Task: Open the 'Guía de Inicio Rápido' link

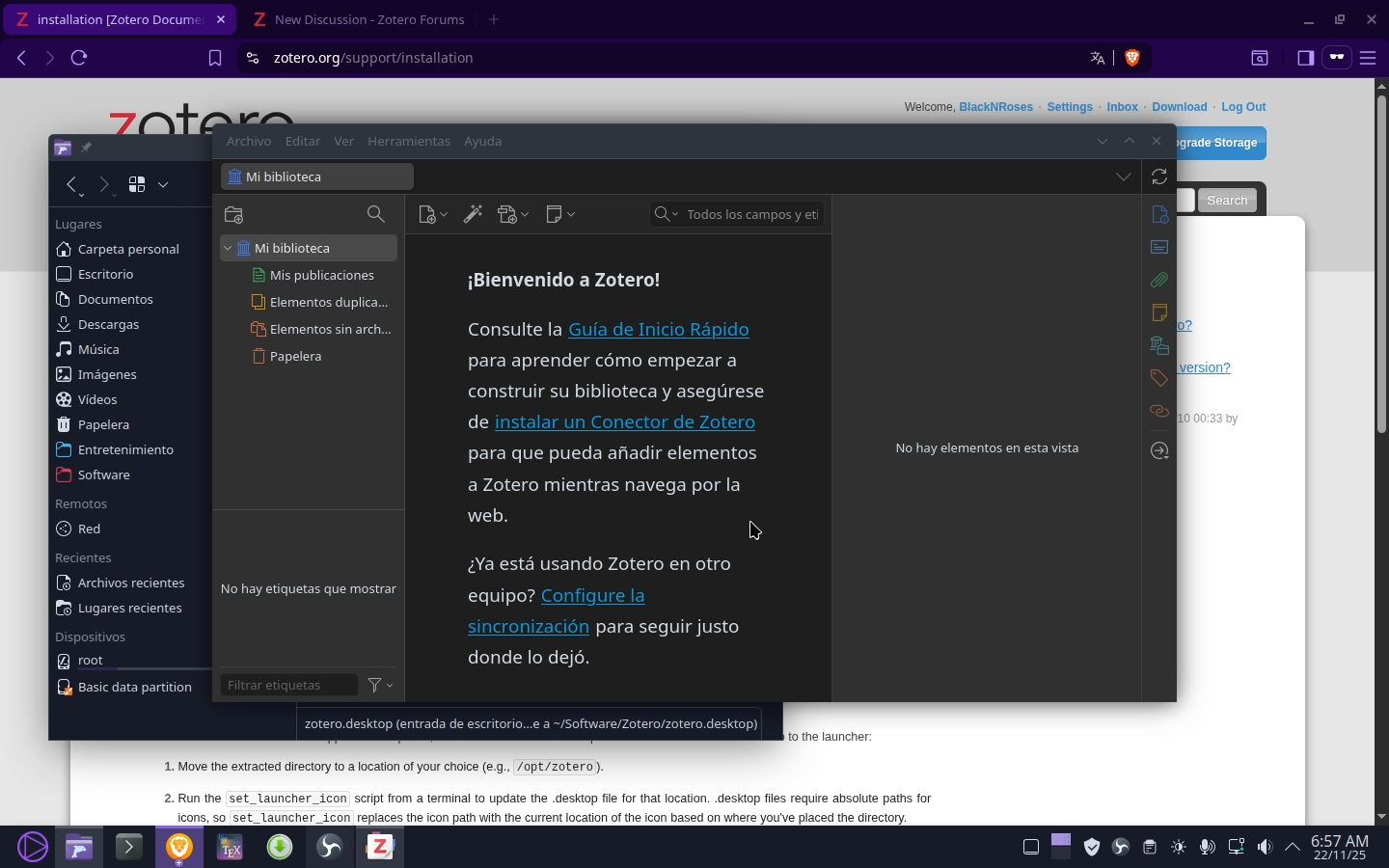Action: point(659,329)
